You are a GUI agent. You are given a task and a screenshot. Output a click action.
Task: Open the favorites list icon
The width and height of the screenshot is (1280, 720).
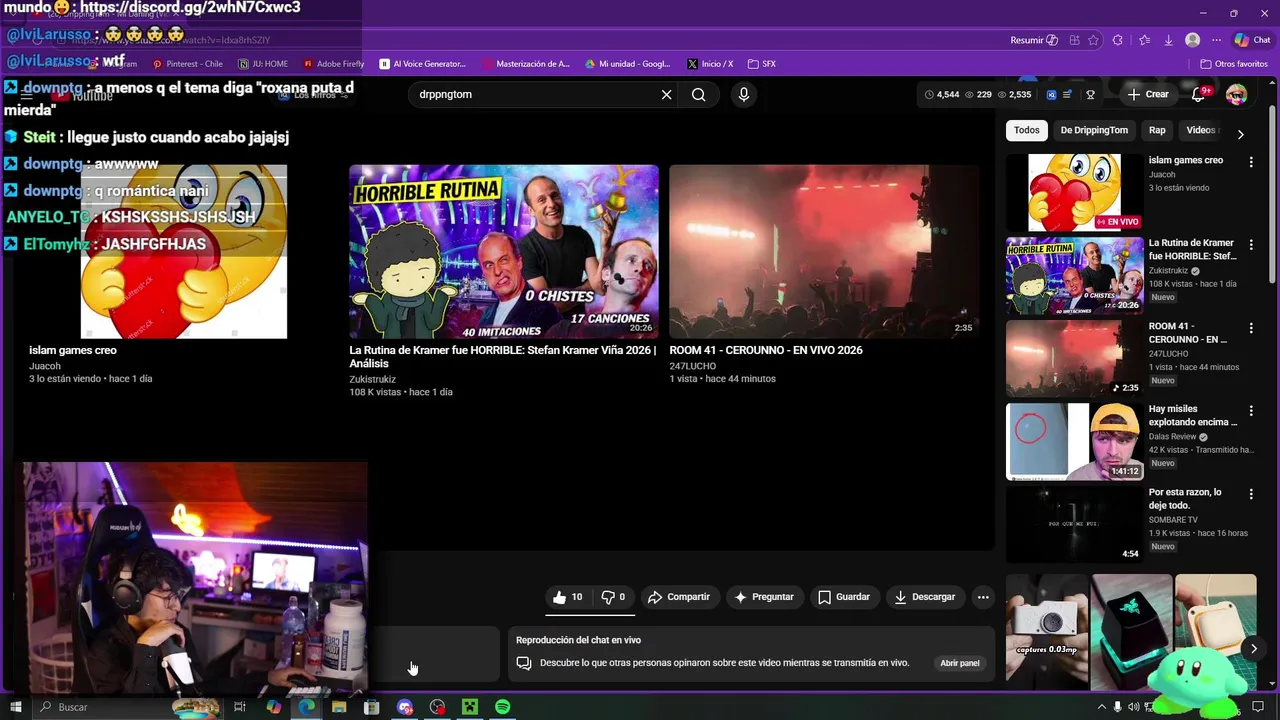click(1143, 40)
